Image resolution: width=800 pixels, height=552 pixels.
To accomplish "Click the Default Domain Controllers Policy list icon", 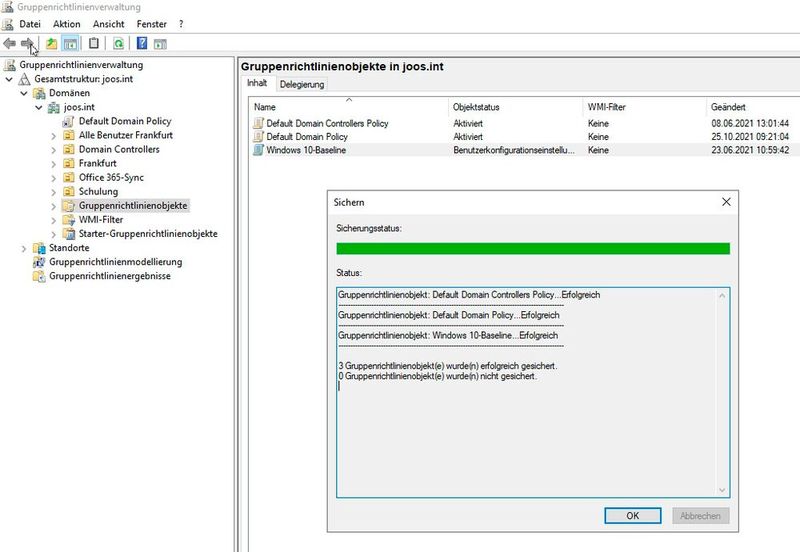I will (259, 123).
